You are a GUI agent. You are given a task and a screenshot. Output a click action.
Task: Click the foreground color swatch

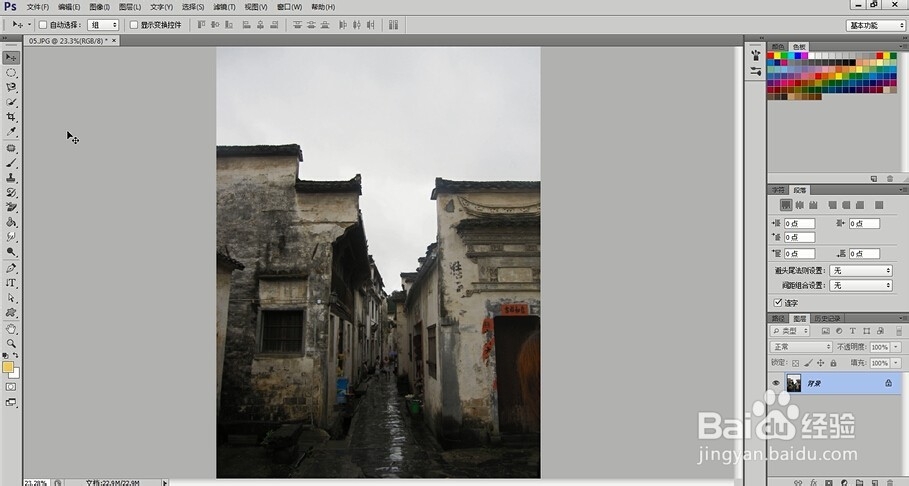click(8, 367)
